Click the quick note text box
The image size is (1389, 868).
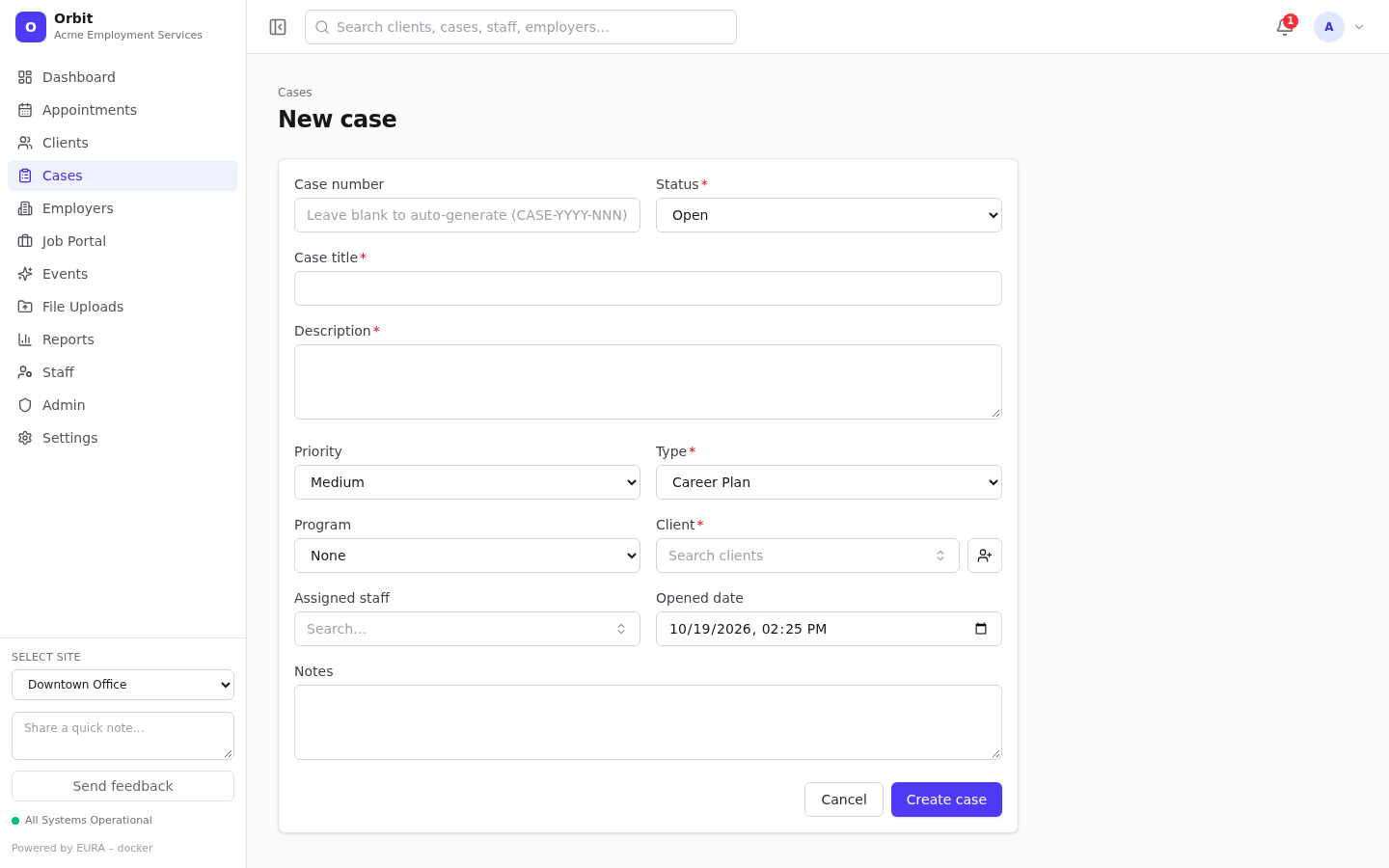123,736
